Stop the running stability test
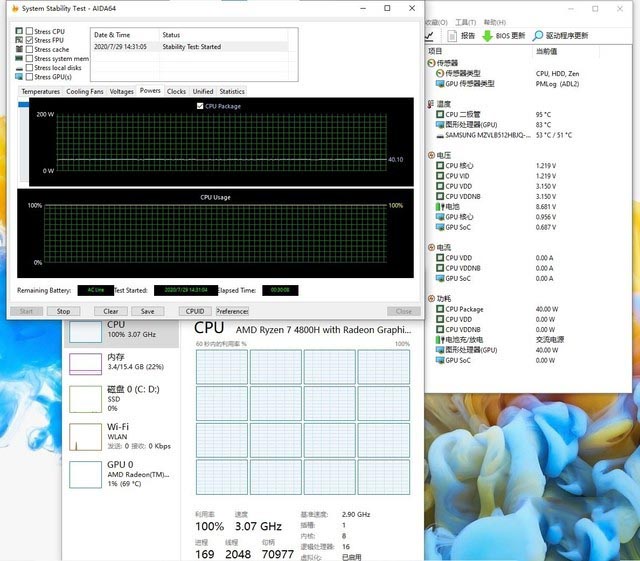 (x=63, y=311)
